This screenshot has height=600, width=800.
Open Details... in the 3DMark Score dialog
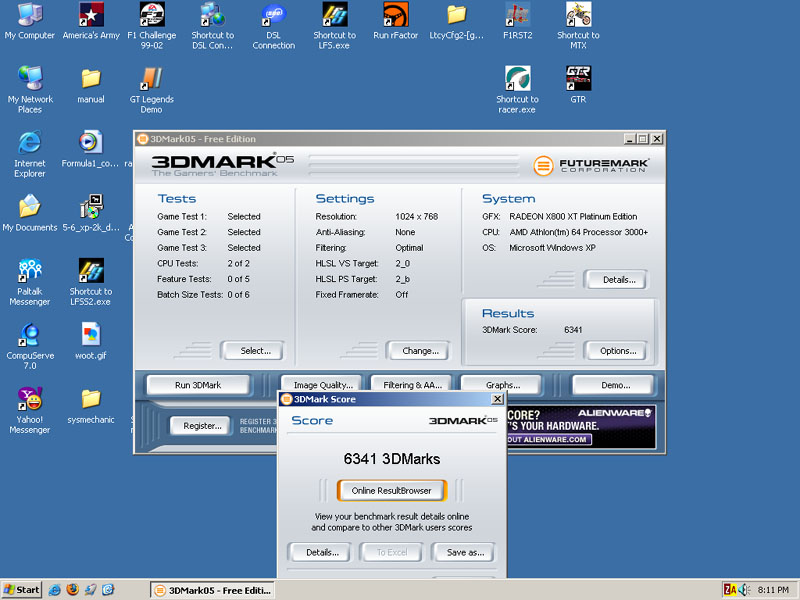tap(320, 553)
